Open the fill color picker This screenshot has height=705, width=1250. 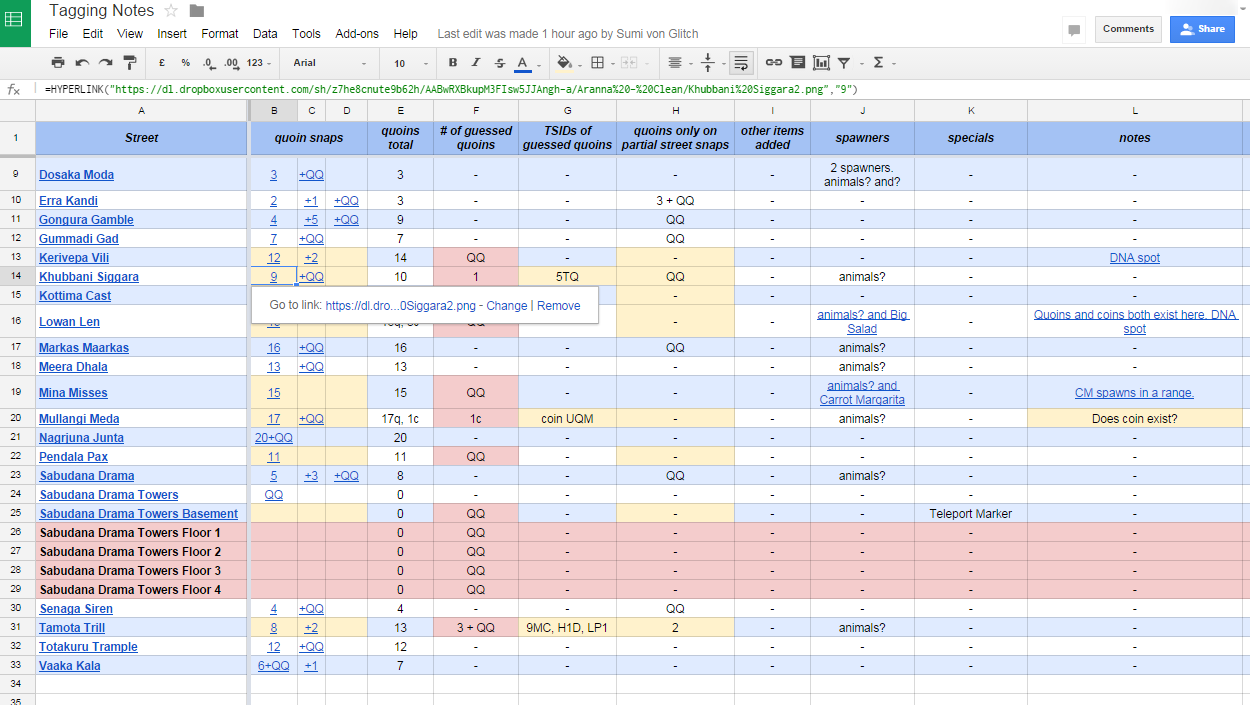567,63
